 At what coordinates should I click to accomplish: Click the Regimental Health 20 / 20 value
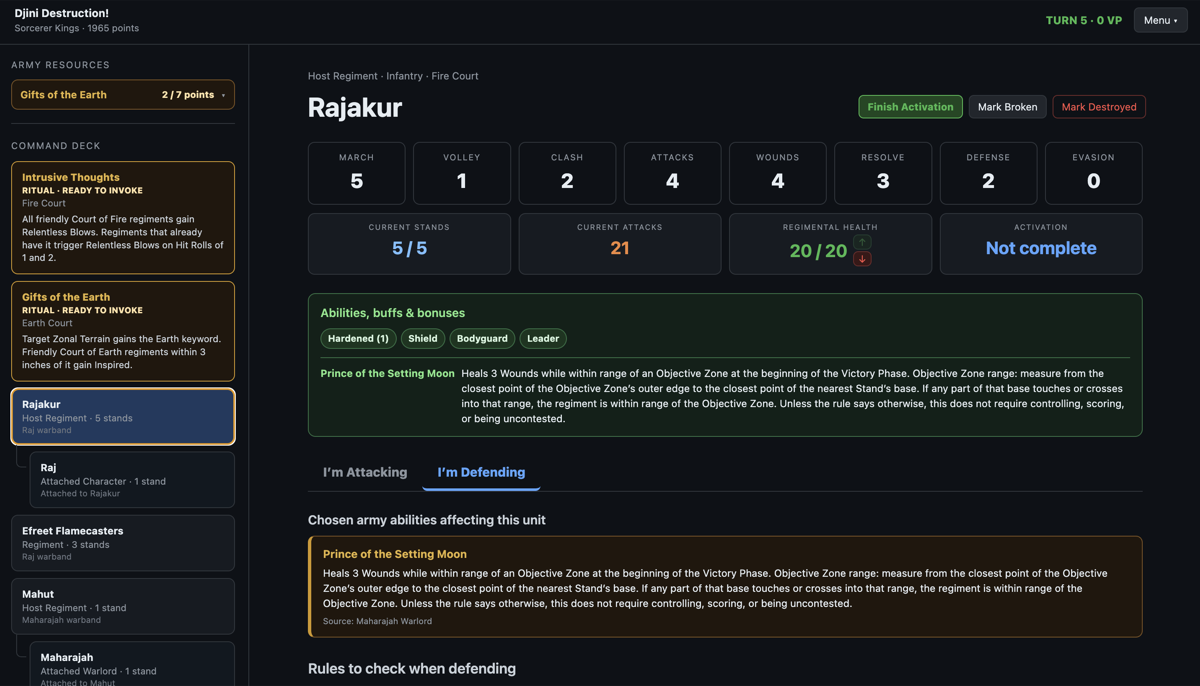point(818,251)
